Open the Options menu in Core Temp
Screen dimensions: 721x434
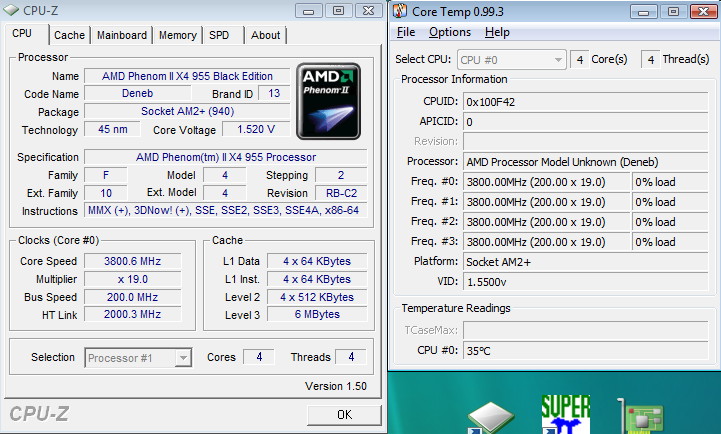point(450,32)
